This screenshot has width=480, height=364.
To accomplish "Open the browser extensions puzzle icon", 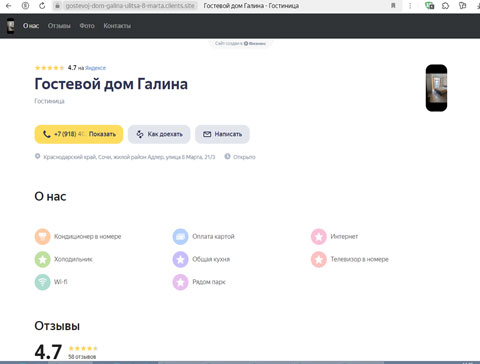I will click(x=446, y=6).
